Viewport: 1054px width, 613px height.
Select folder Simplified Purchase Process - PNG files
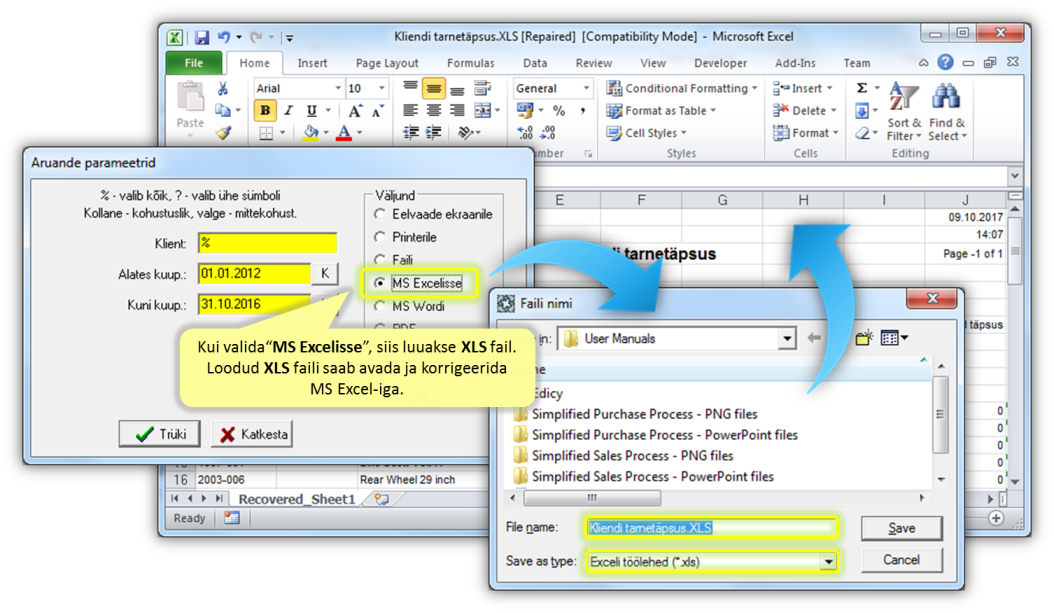pyautogui.click(x=635, y=414)
